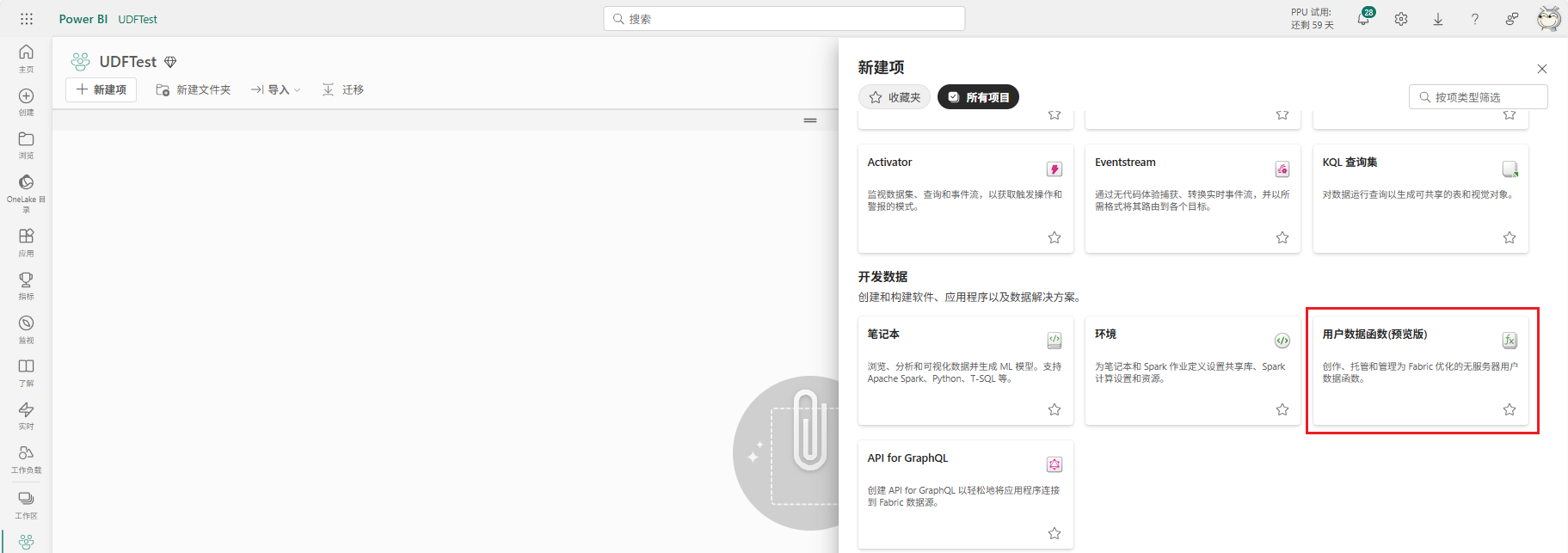Image resolution: width=1568 pixels, height=553 pixels.
Task: Click the 迁移 migrate button
Action: [x=343, y=89]
